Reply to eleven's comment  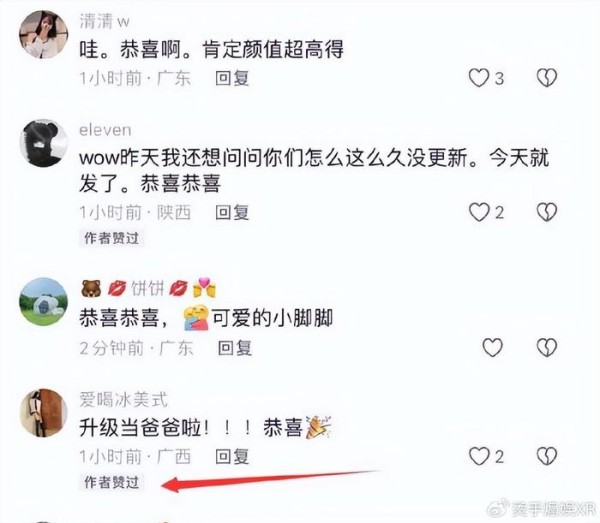tap(232, 213)
